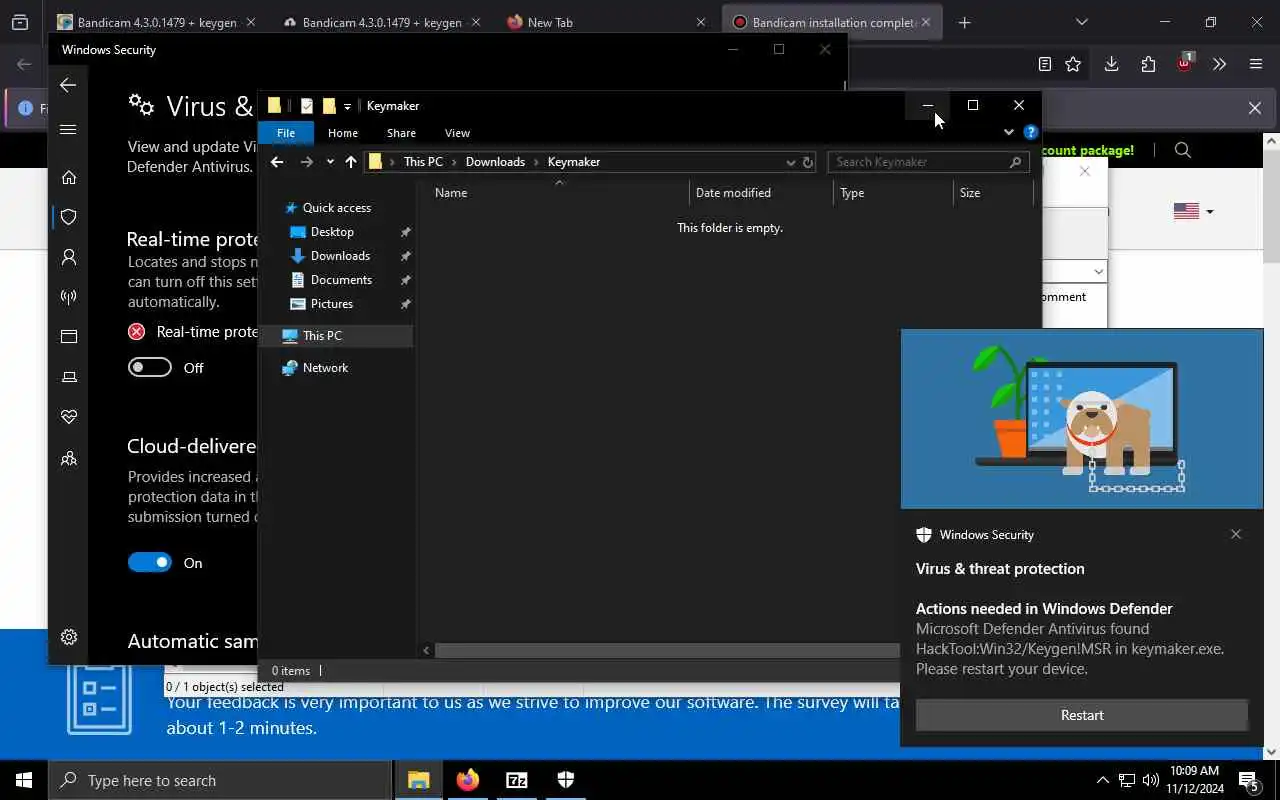This screenshot has width=1280, height=800.
Task: Open Device performance & health heart icon
Action: pos(69,417)
